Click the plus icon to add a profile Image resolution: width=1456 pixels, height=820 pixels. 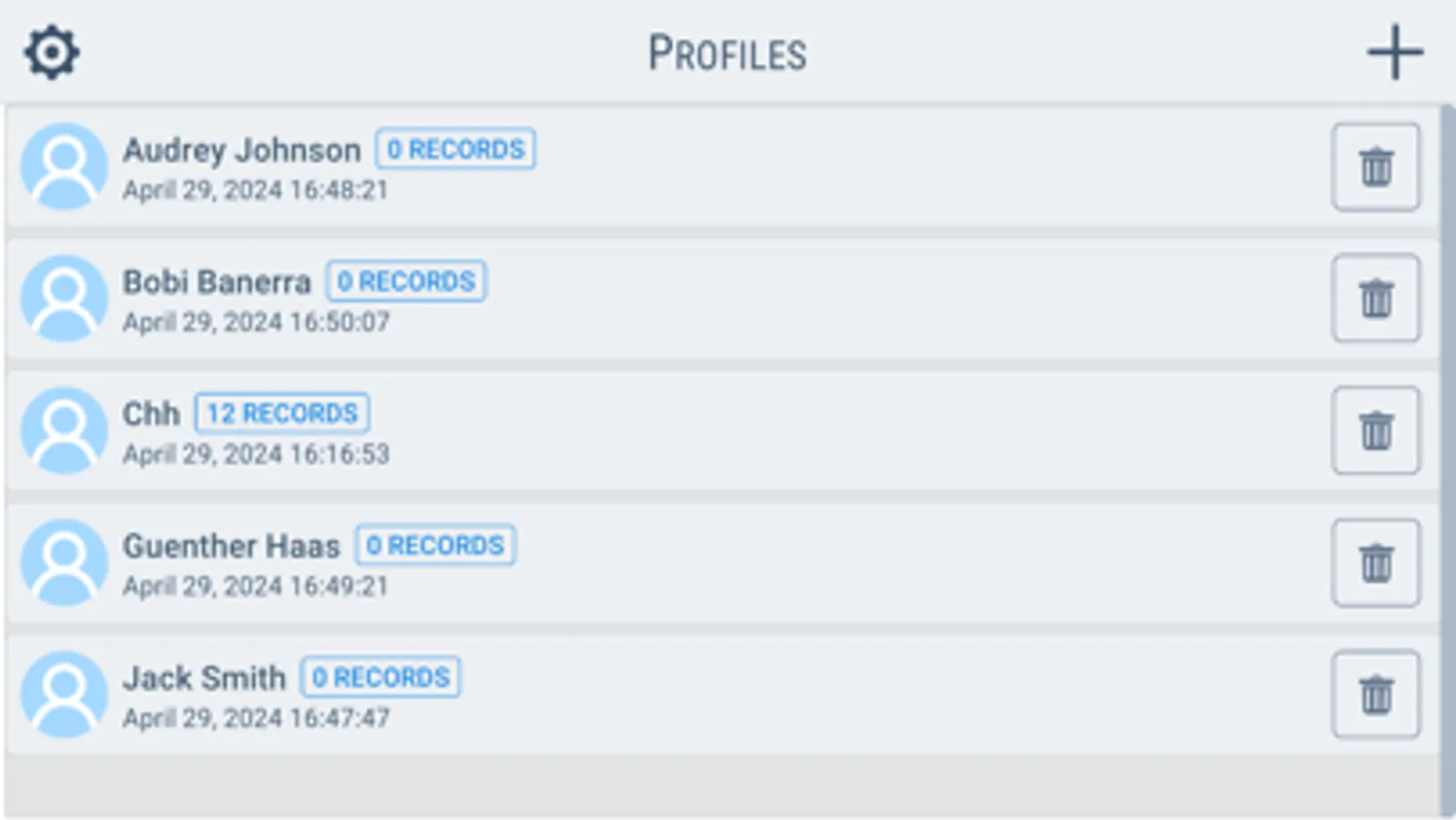1395,52
